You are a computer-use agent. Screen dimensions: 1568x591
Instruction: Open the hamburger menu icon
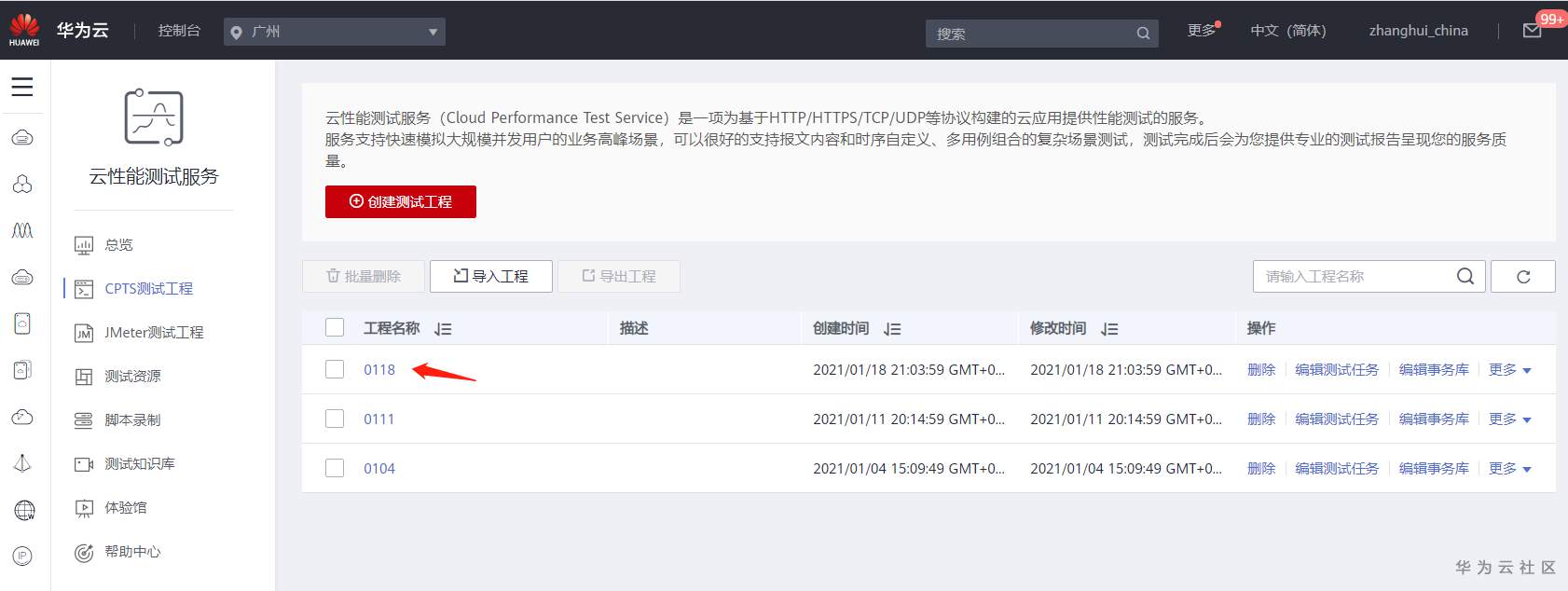coord(22,87)
